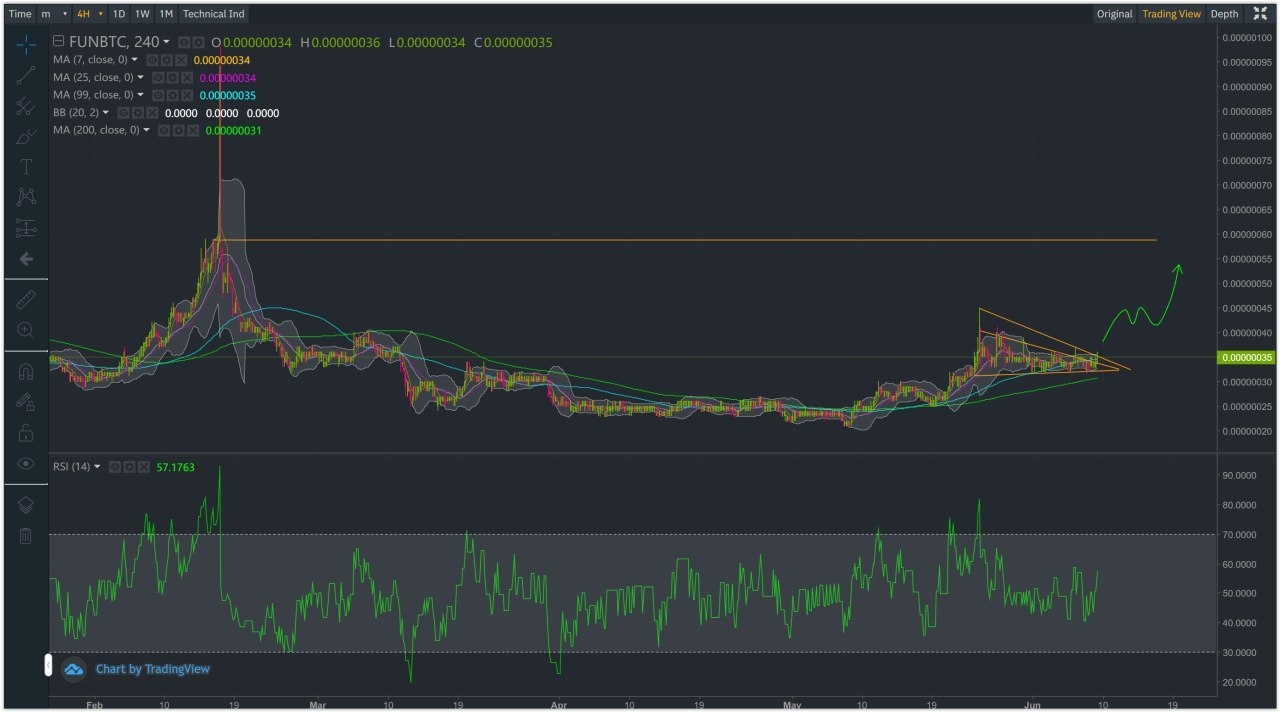Click the 0.00000035 current price label
The image size is (1280, 712).
point(1245,357)
